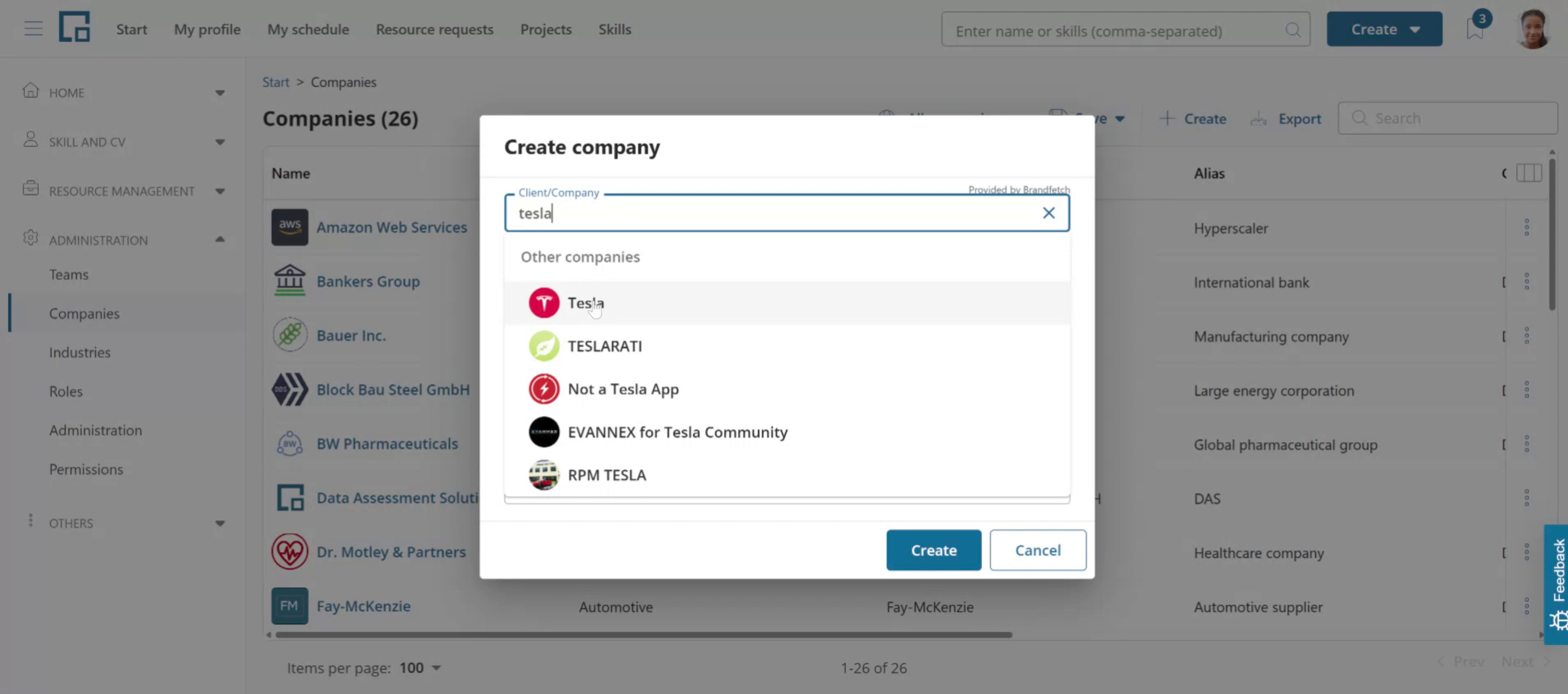Choose the TESLARATI logo suggestion
This screenshot has height=694, width=1568.
543,346
